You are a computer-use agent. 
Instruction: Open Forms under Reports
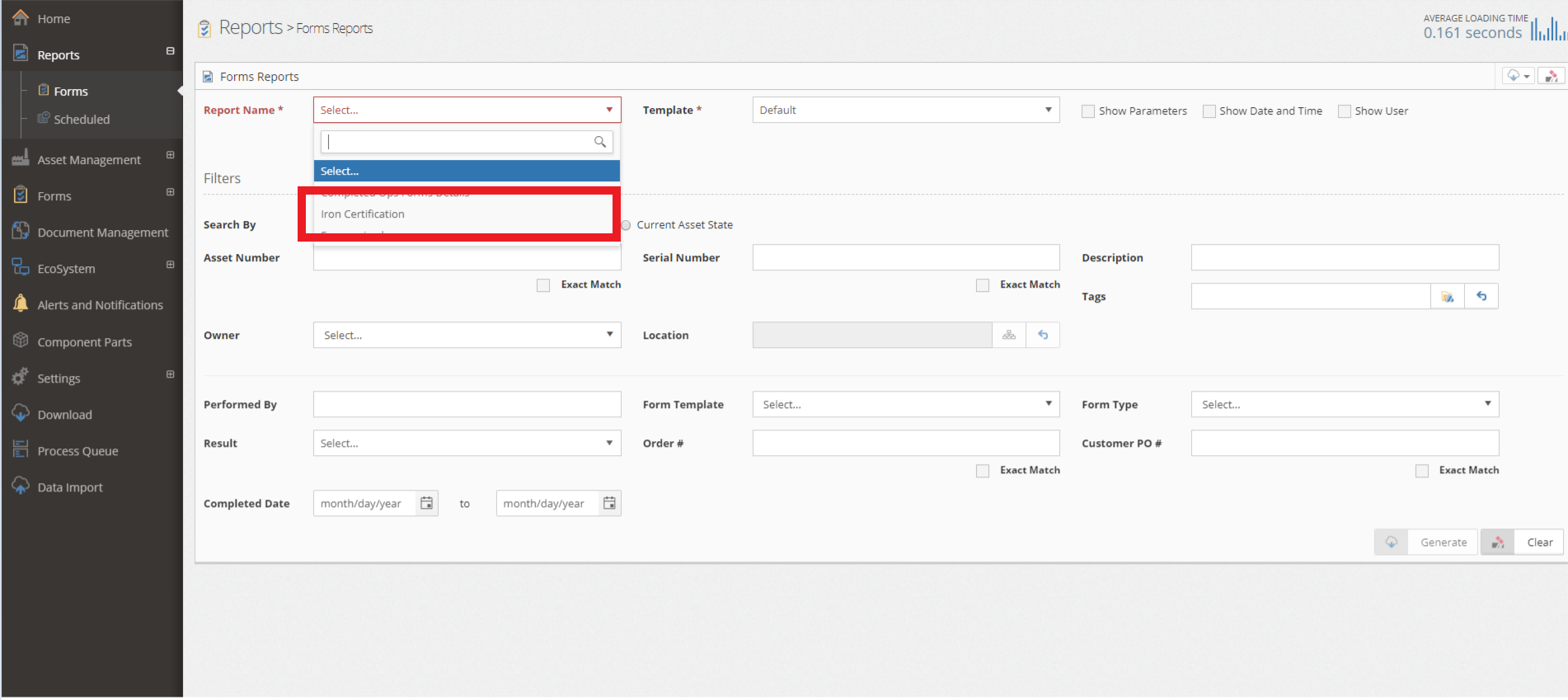pyautogui.click(x=71, y=91)
